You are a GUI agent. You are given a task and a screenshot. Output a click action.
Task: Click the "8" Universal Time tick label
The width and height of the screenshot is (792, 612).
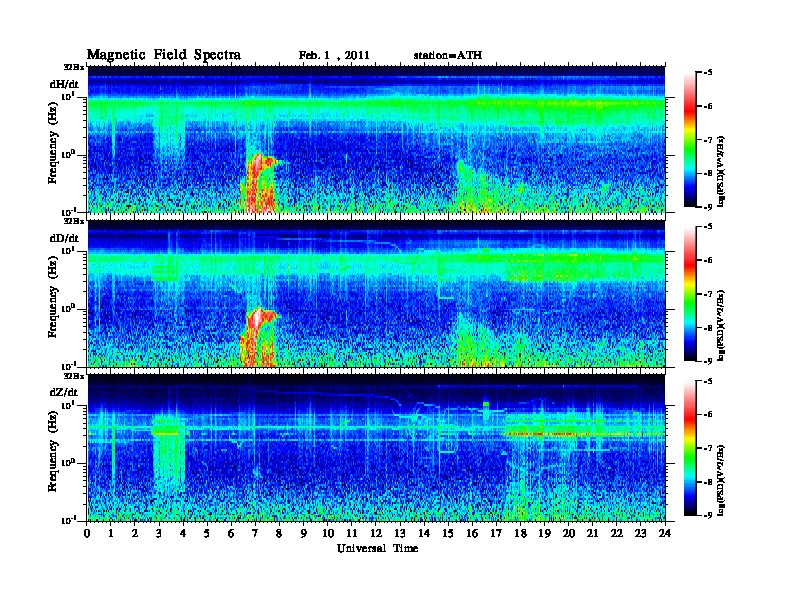[280, 534]
